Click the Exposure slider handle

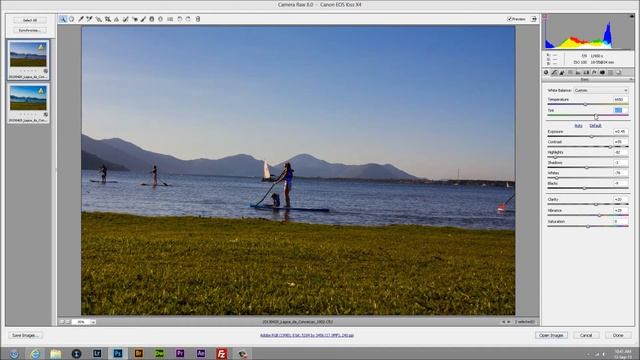tap(591, 137)
